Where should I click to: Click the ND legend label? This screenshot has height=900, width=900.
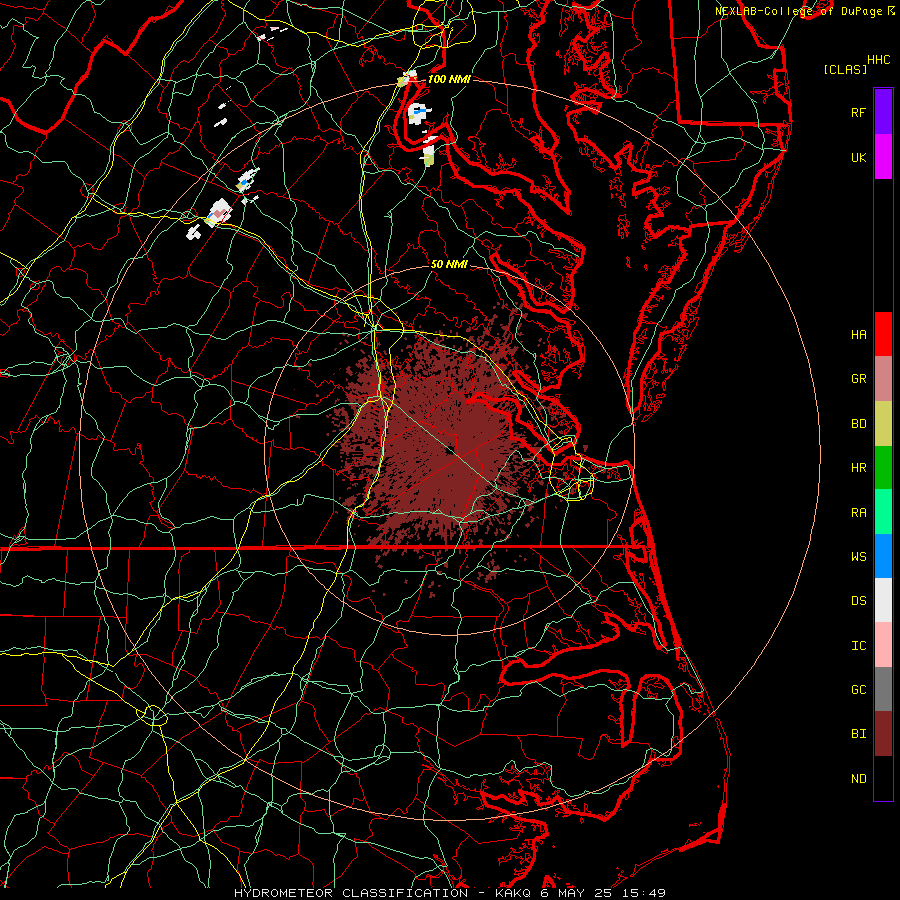tap(858, 779)
